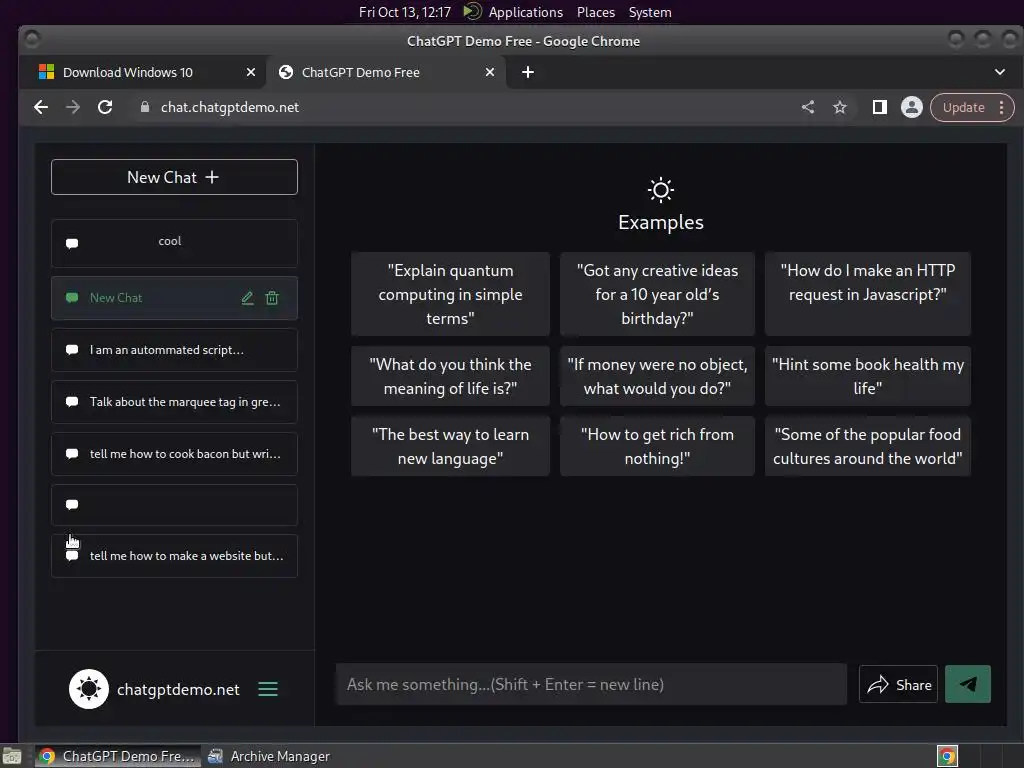Open the System menu
Viewport: 1024px width, 768px height.
coord(650,12)
